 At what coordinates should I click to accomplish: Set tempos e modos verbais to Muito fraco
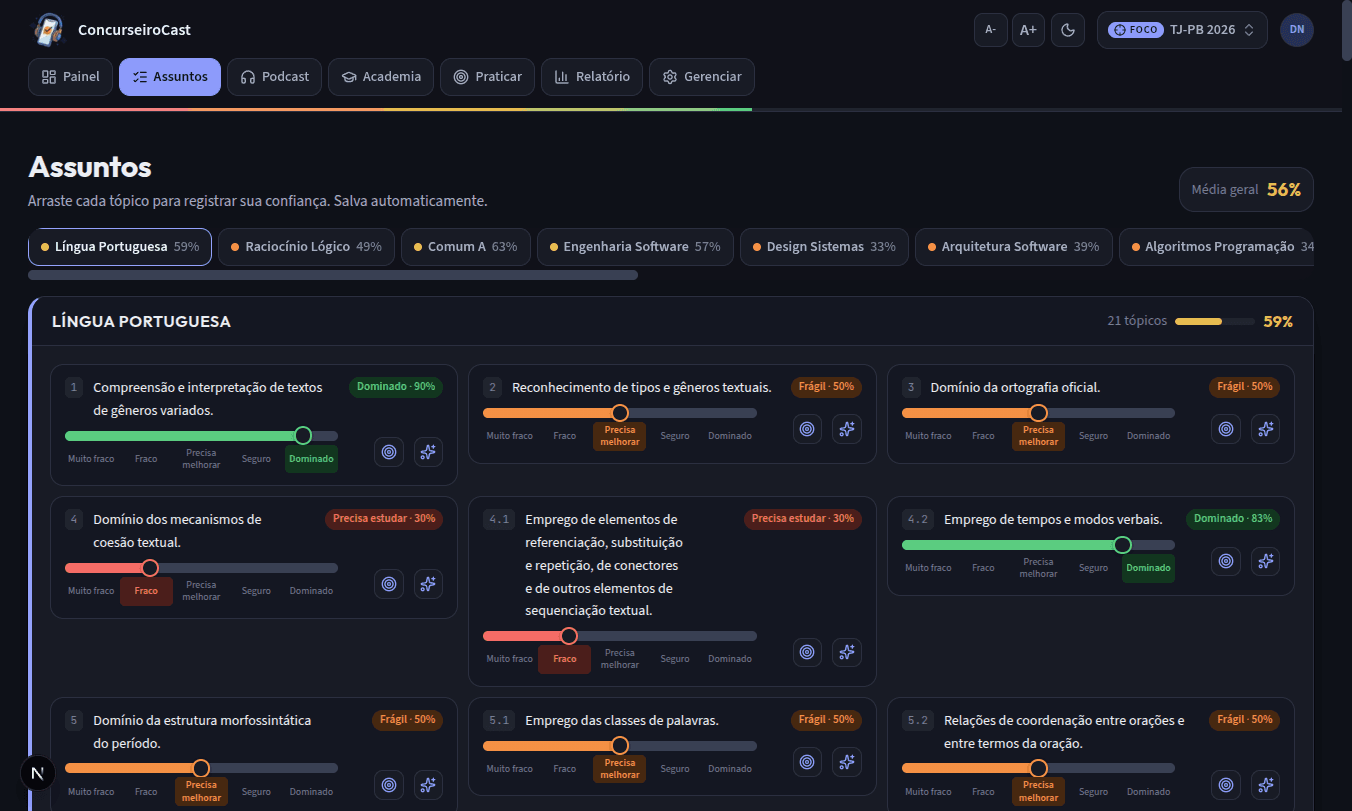928,568
